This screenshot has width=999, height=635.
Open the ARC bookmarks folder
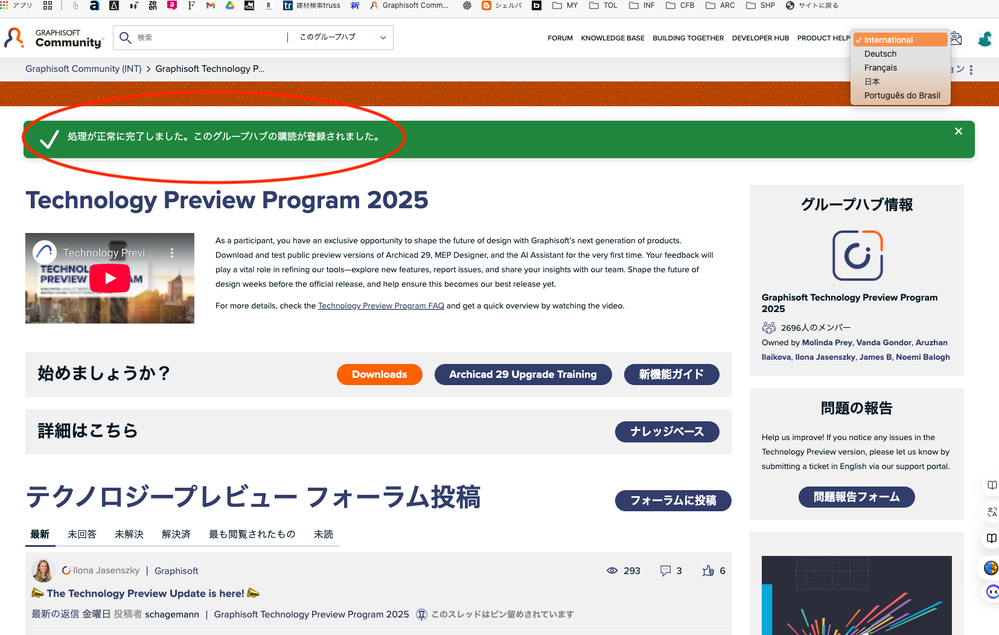tap(721, 6)
